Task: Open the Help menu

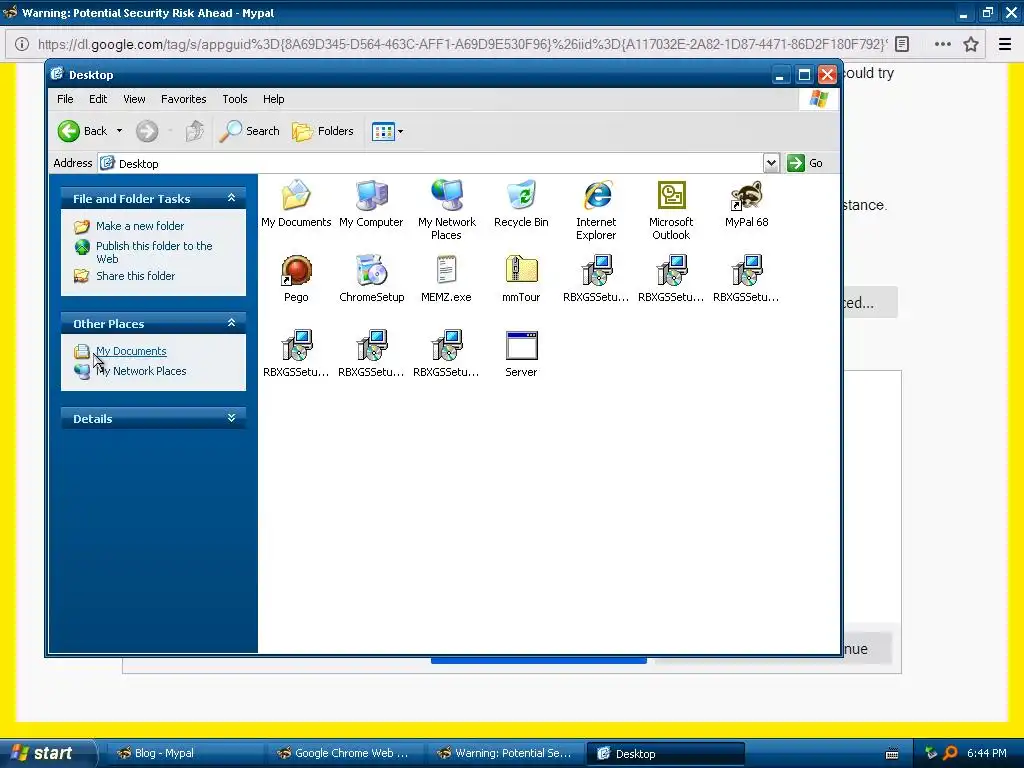Action: (274, 99)
